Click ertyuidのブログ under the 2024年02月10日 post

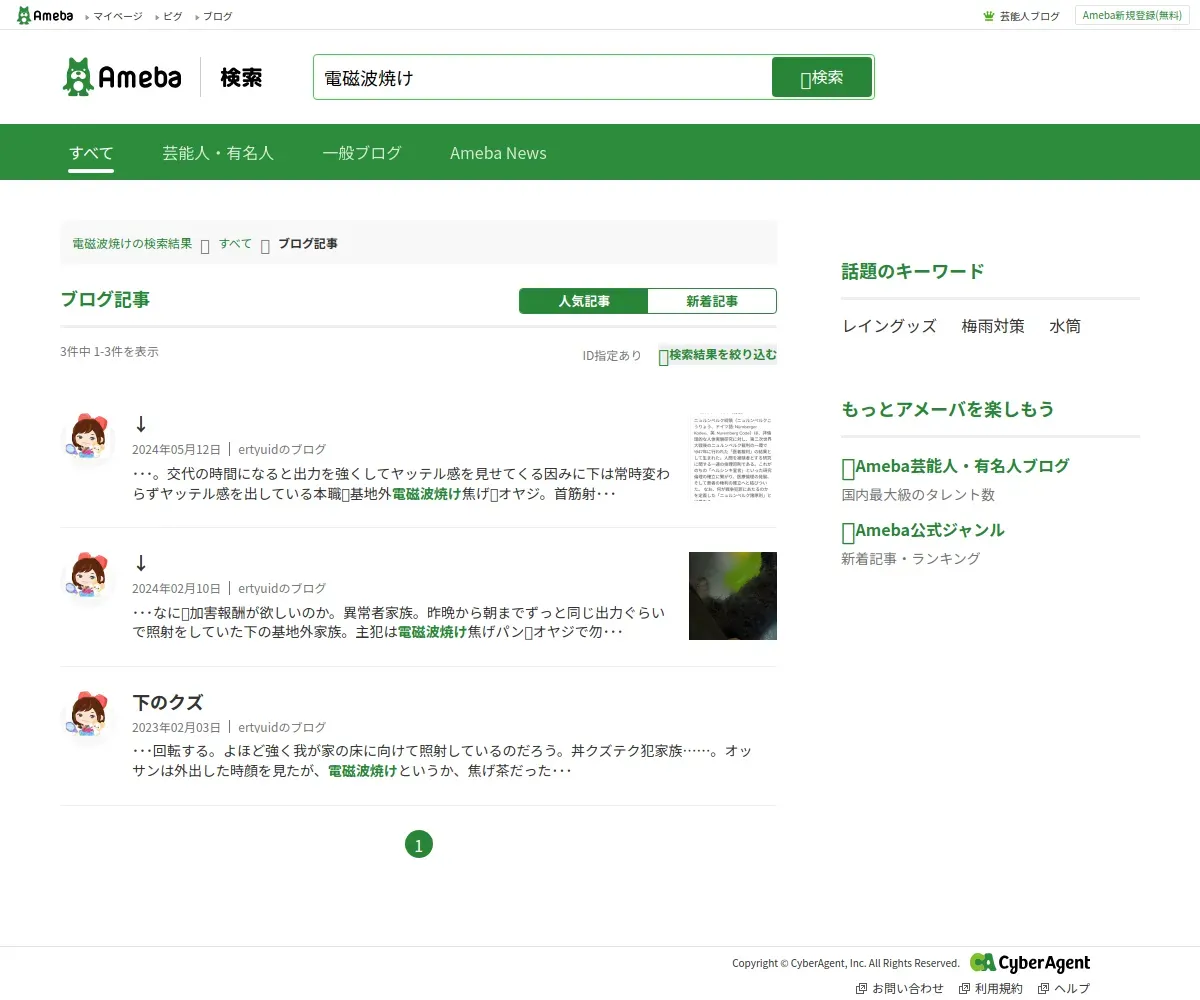[282, 588]
